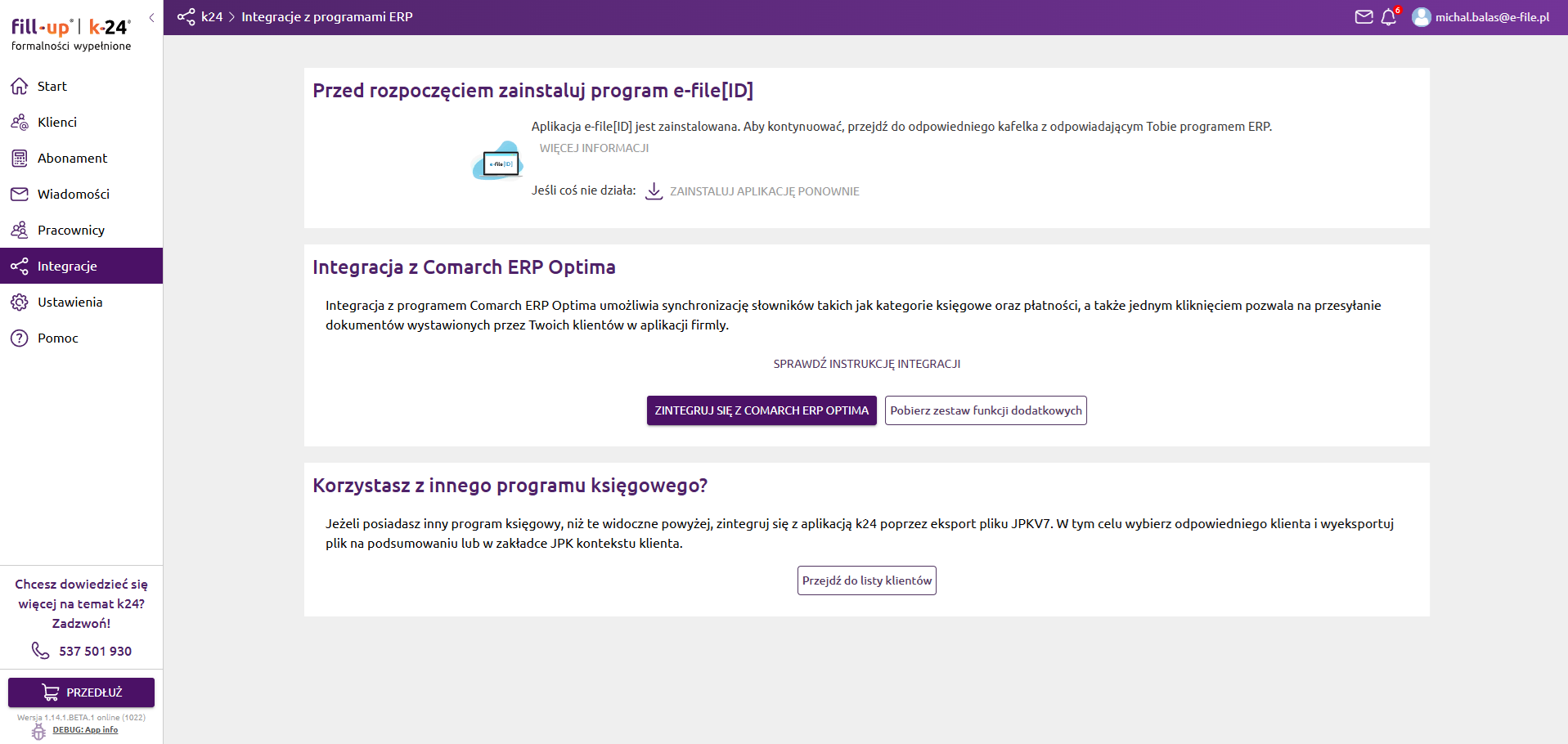This screenshot has height=744, width=1568.
Task: Click the breadcrumb share icon in header
Action: point(186,16)
